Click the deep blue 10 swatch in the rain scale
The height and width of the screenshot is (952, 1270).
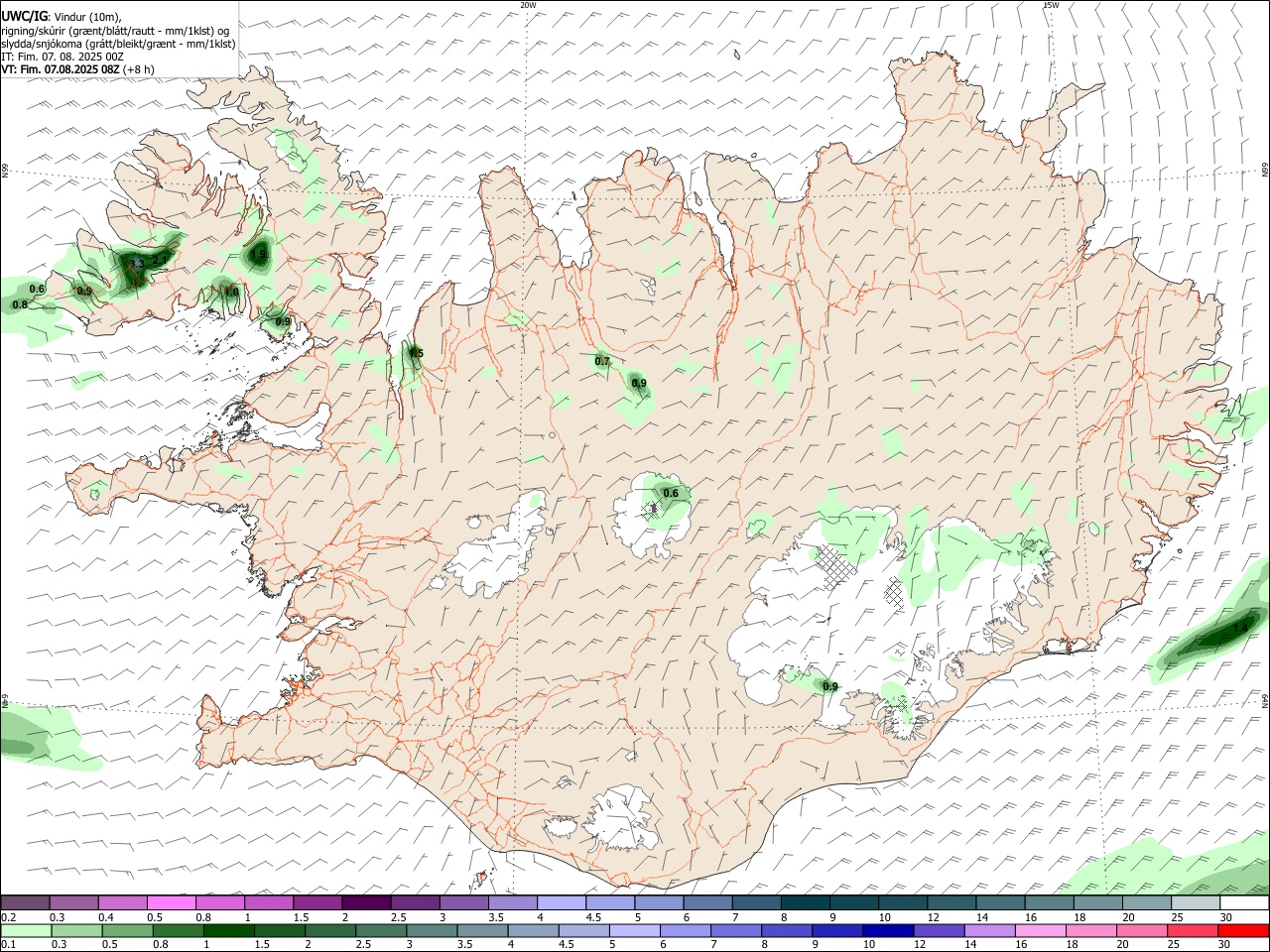(x=887, y=931)
